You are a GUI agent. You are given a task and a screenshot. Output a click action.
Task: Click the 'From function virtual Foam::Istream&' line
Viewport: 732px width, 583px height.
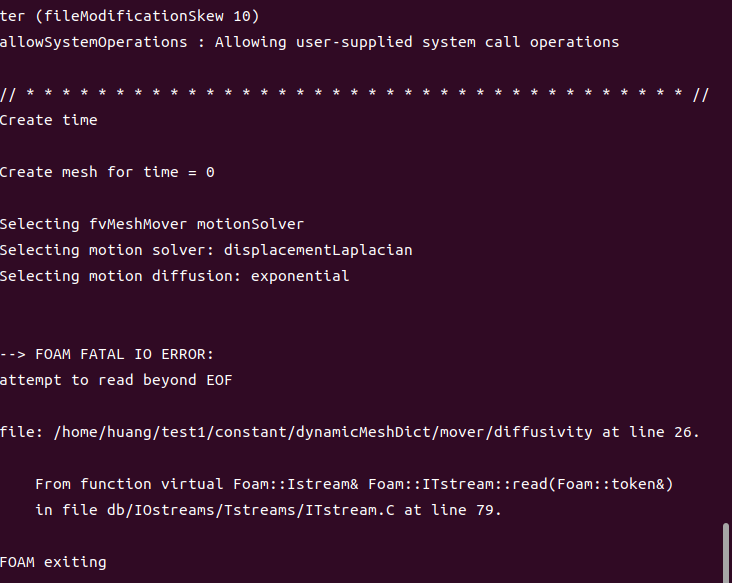tap(197, 484)
